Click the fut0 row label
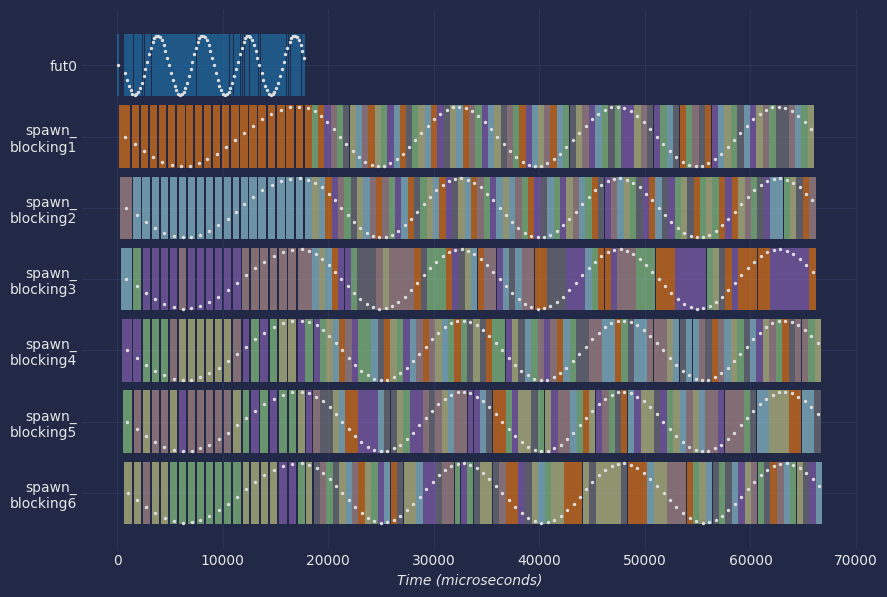Viewport: 887px width, 597px height. [x=63, y=66]
